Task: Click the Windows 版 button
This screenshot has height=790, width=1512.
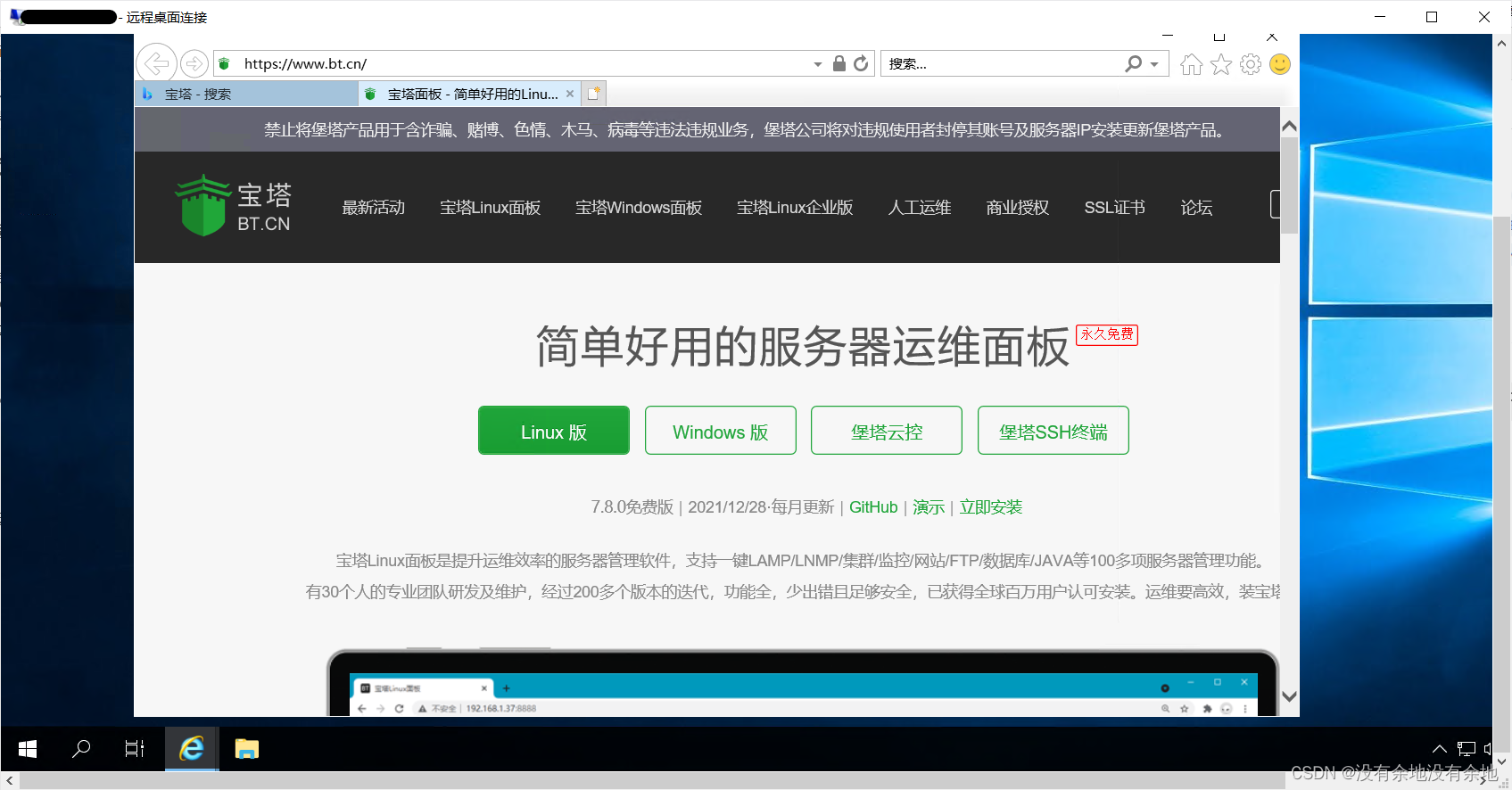Action: [721, 431]
